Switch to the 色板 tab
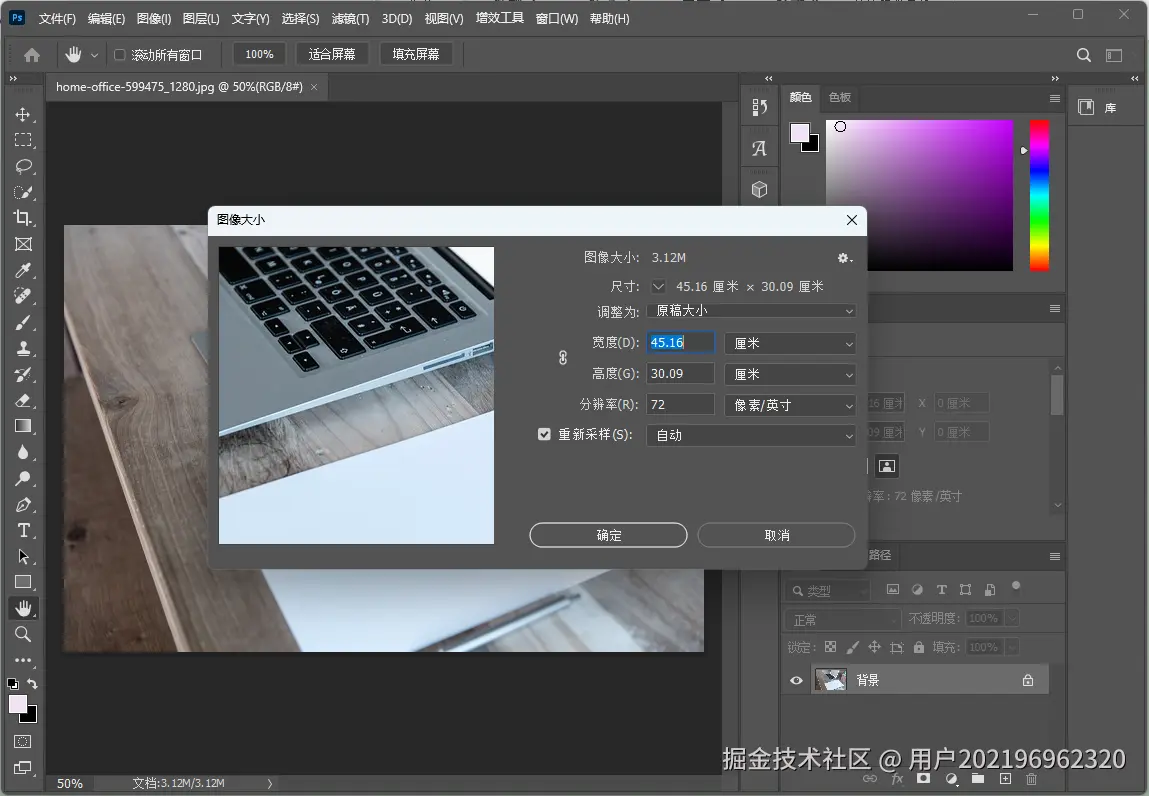This screenshot has width=1149, height=796. click(x=840, y=97)
